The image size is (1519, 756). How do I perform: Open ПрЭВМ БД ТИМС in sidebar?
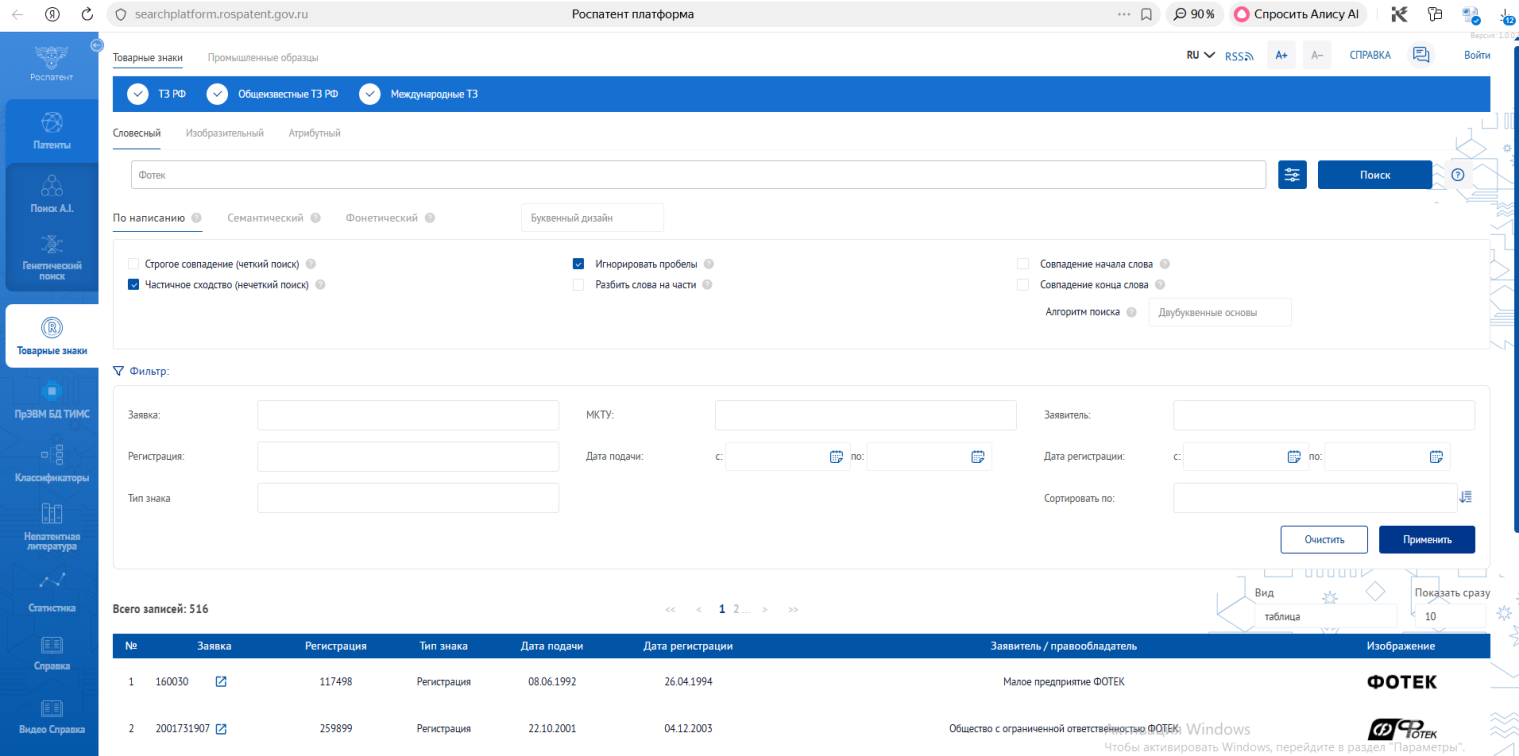point(51,401)
